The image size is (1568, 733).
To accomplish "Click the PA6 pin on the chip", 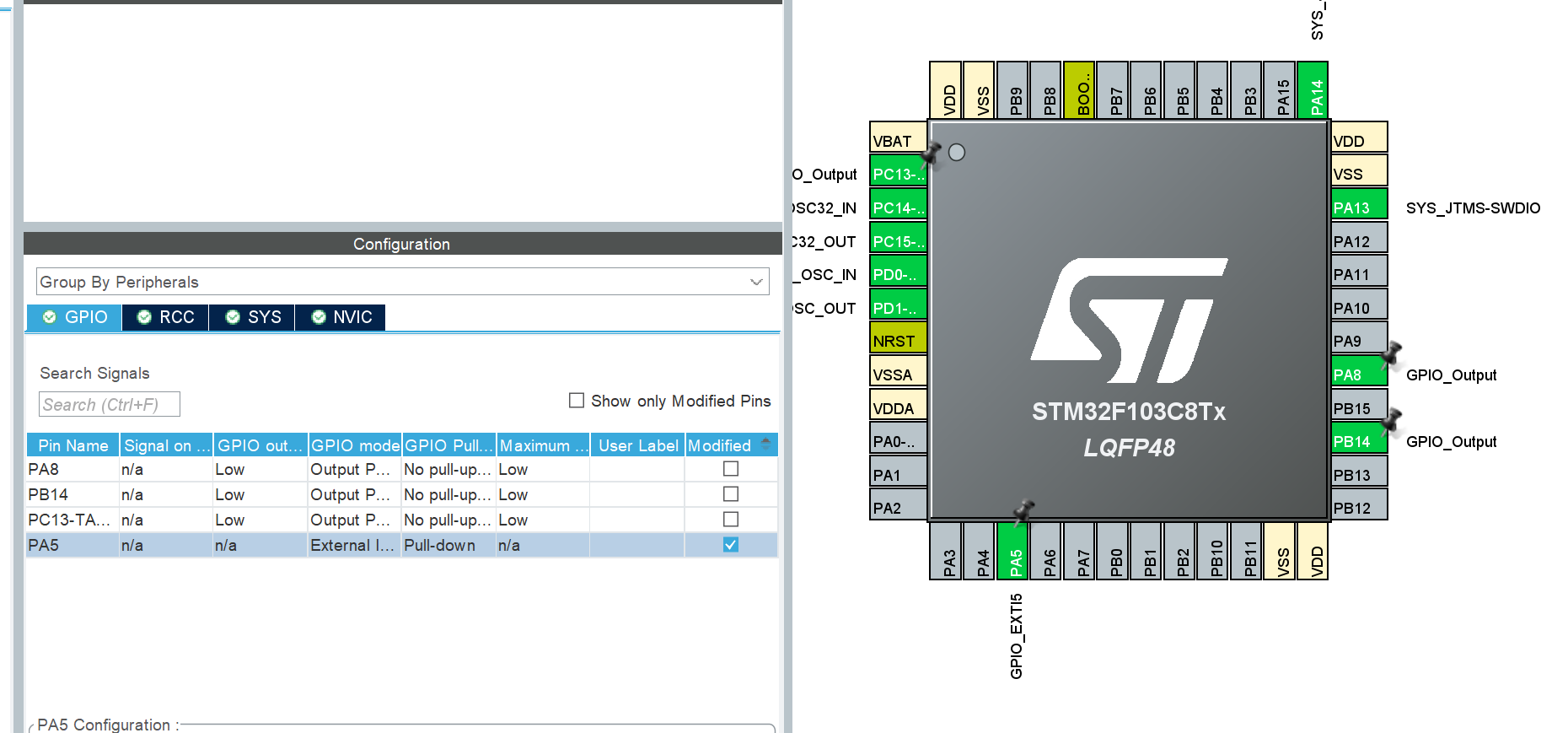I will pyautogui.click(x=1046, y=552).
